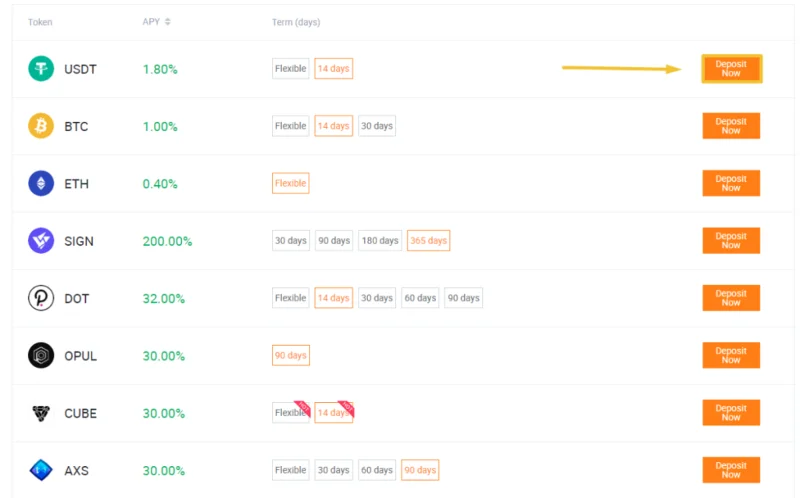Click Deposit Now for ETH

[731, 183]
